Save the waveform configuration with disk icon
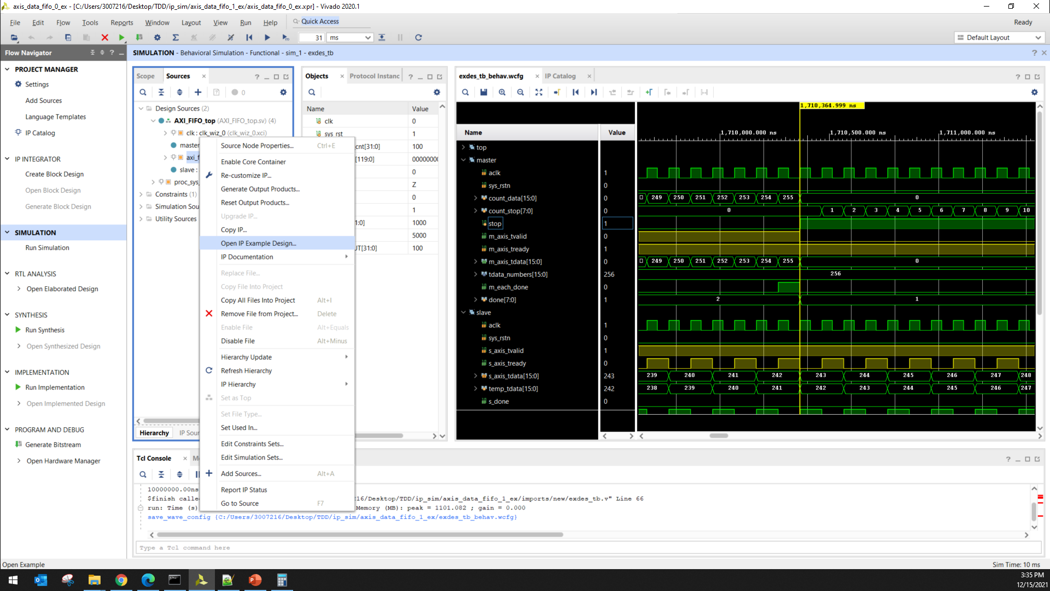The width and height of the screenshot is (1050, 591). click(484, 92)
